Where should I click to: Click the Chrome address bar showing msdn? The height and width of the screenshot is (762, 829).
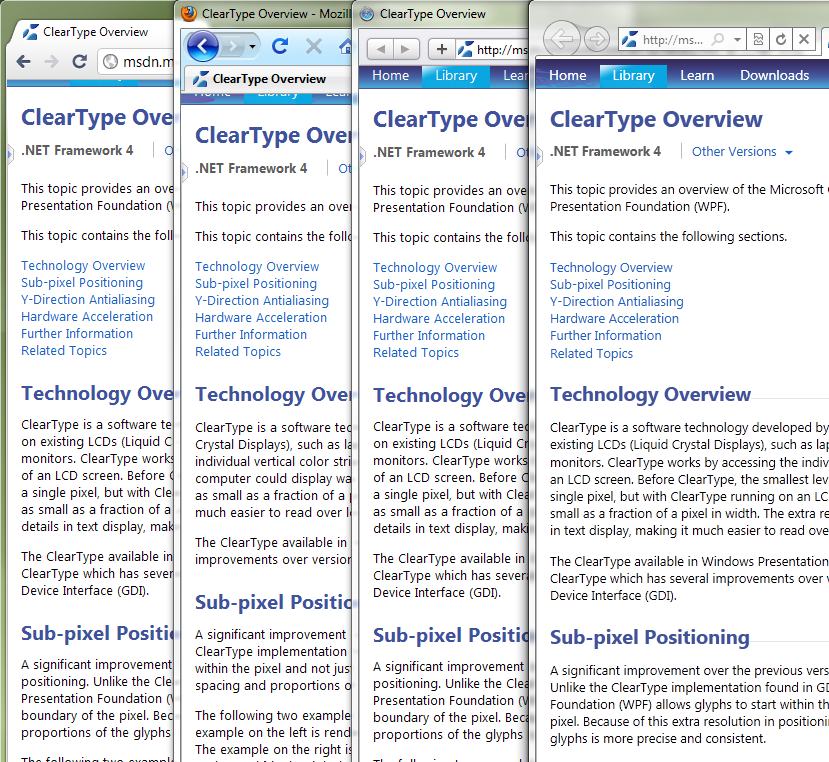136,62
